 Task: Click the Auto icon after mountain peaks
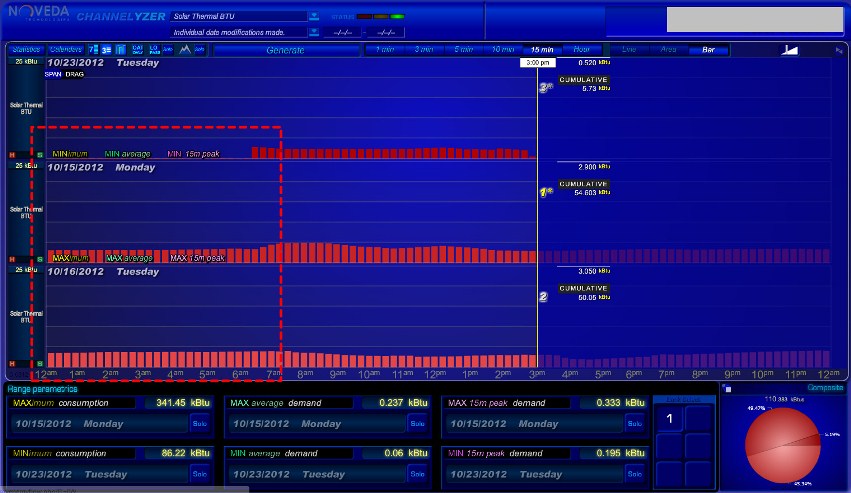tap(200, 49)
